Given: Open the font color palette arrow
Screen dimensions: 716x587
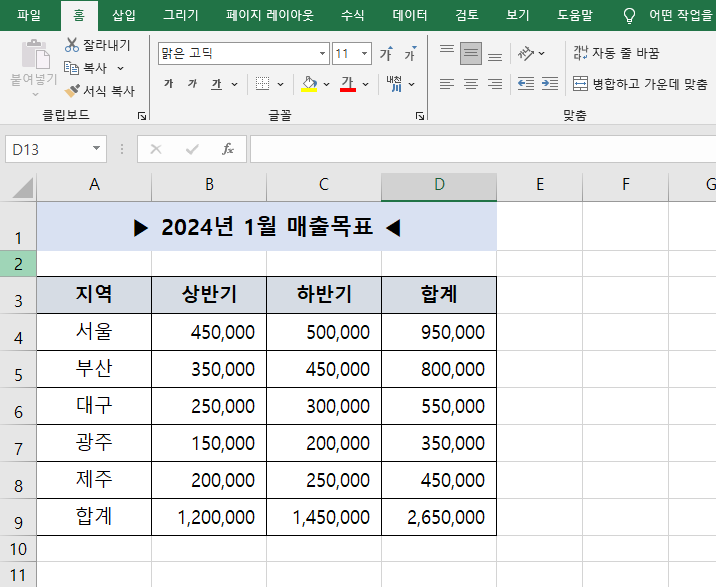Looking at the screenshot, I should [x=365, y=84].
